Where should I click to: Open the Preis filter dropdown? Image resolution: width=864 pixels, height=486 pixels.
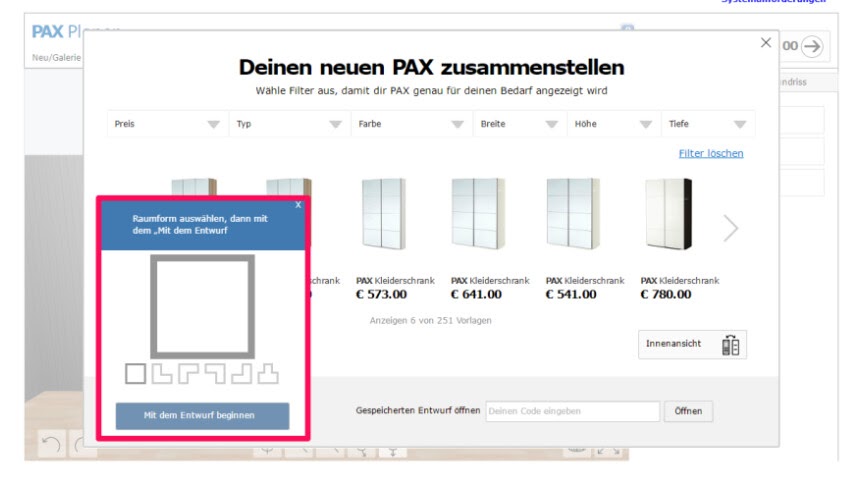(168, 124)
